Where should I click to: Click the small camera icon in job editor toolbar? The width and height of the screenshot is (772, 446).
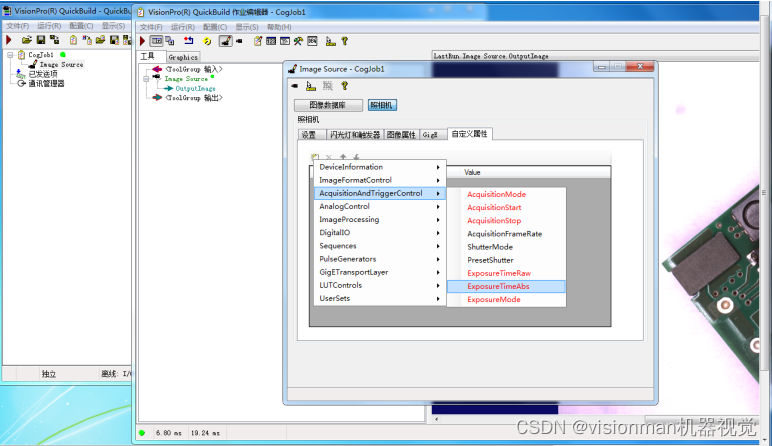coord(239,41)
